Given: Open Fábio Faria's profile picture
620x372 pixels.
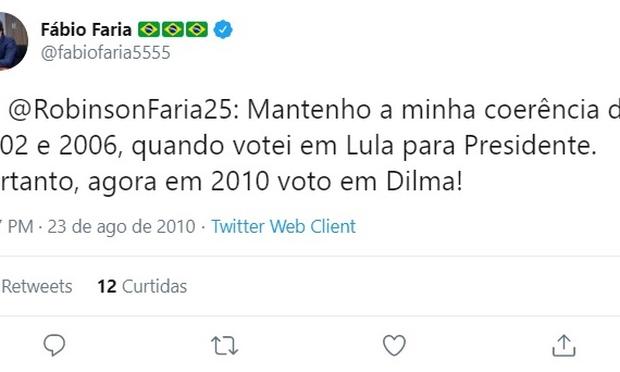Looking at the screenshot, I should [x=13, y=41].
